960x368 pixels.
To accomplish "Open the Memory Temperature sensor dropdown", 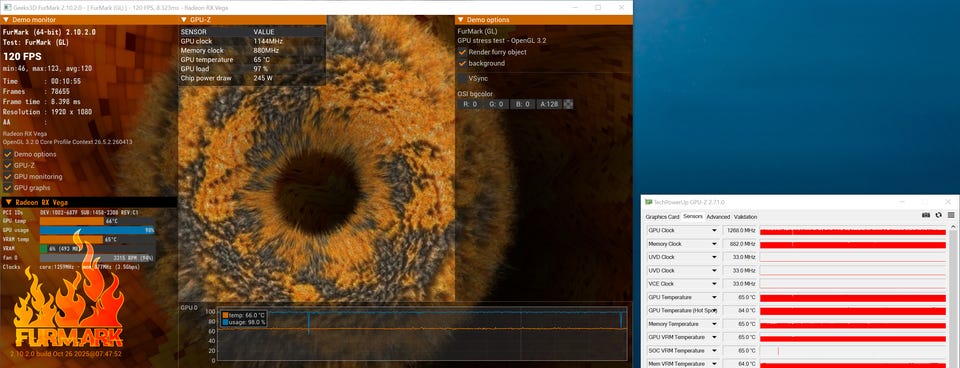I will click(x=714, y=324).
